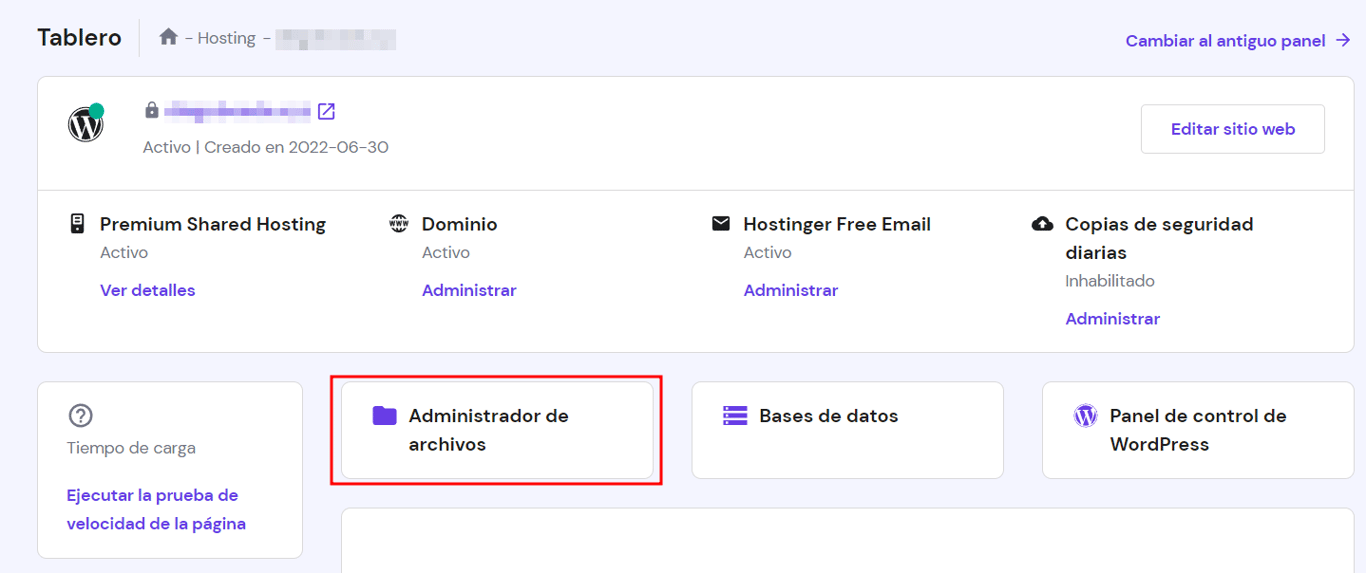The width and height of the screenshot is (1366, 573).
Task: Click Activo status under Dominio
Action: coord(446,253)
